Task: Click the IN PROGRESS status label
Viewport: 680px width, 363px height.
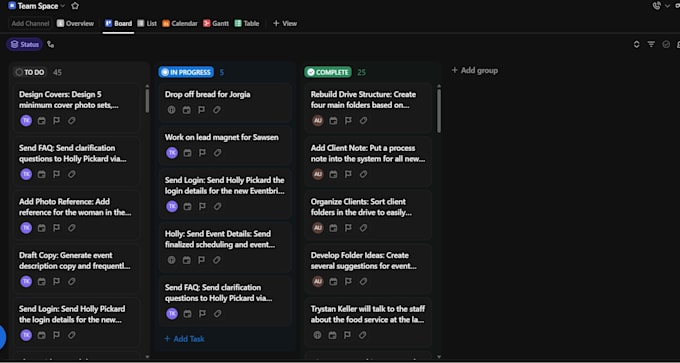Action: tap(186, 72)
